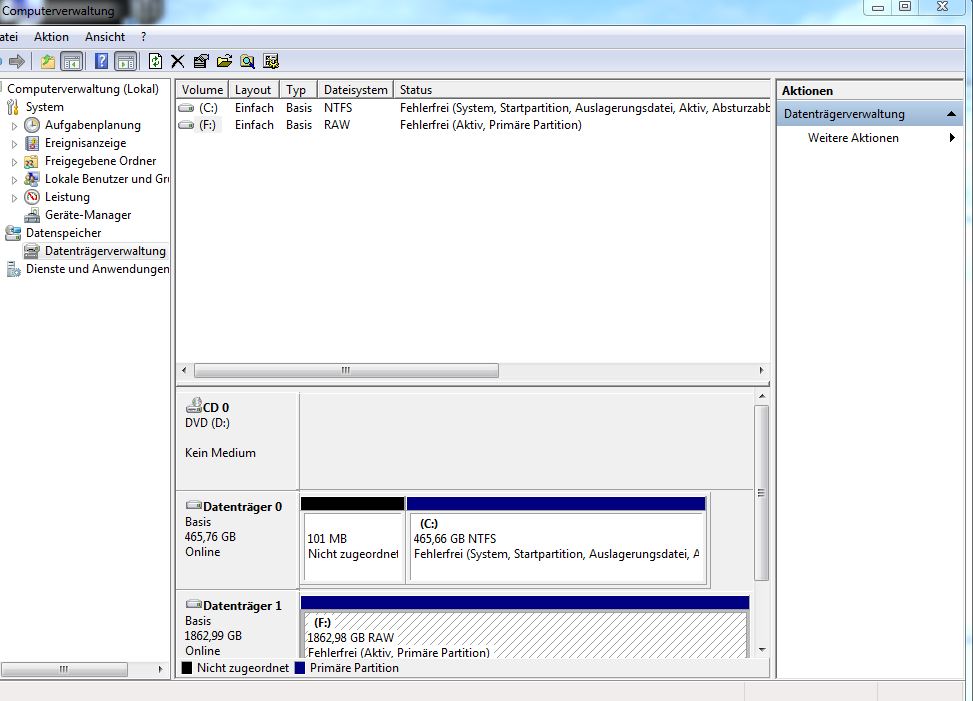Expand the Freigegebene Ordner node arrow
Screen dimensions: 973x701
[14, 162]
